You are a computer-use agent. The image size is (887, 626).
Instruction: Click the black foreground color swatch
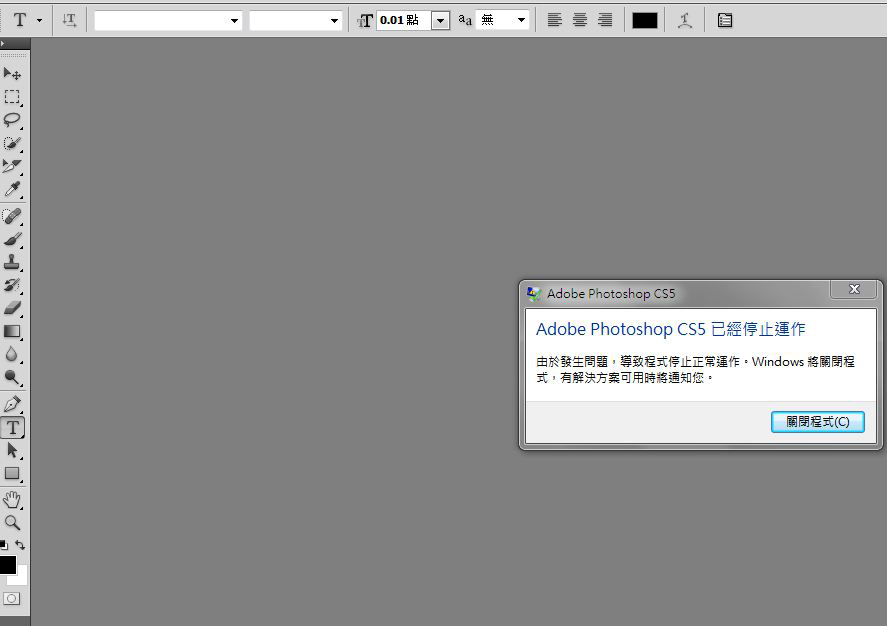click(x=7, y=565)
